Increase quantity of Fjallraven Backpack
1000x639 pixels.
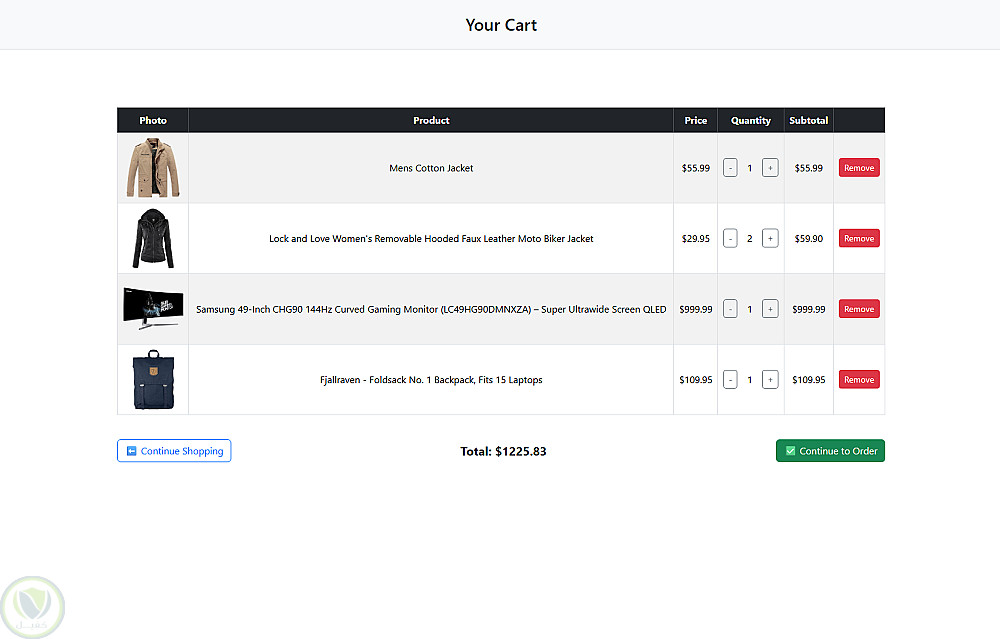[x=770, y=380]
